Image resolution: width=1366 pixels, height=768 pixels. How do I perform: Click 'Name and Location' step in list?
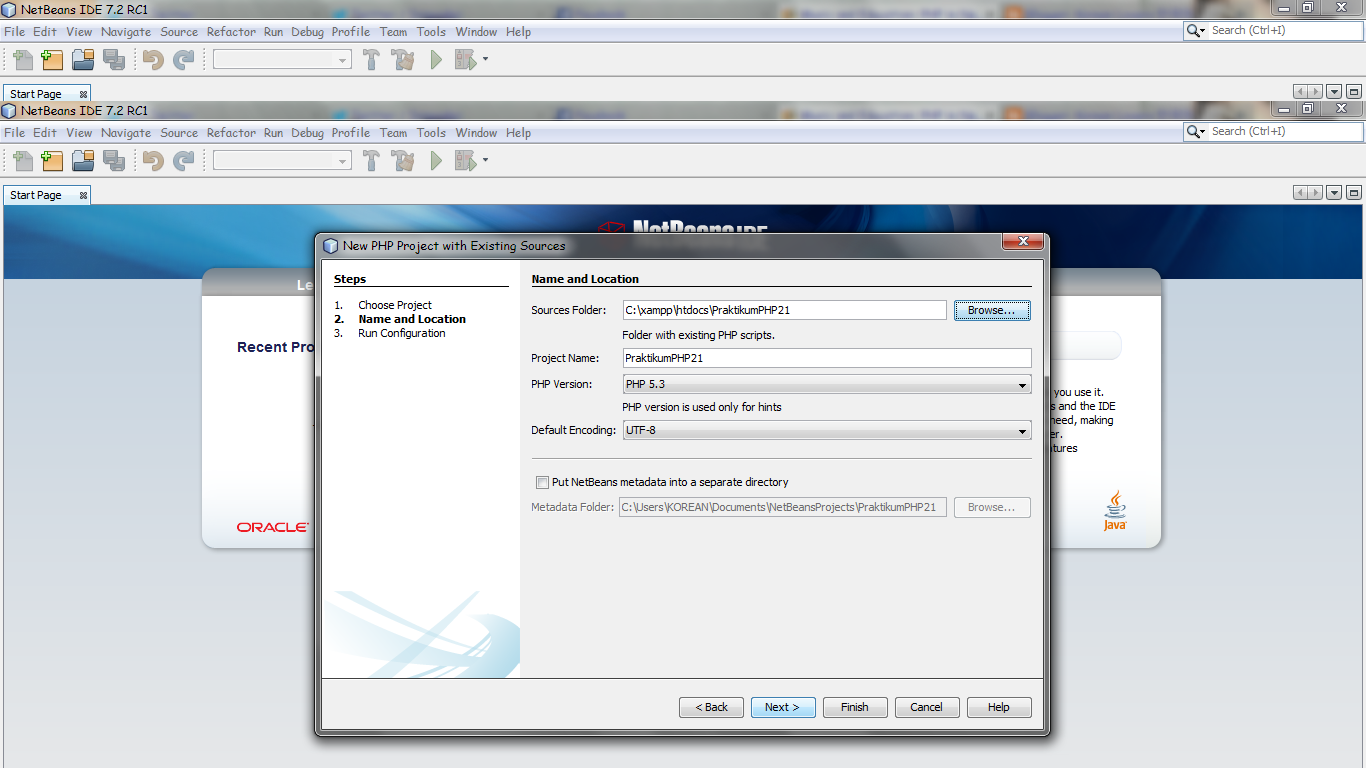coord(412,319)
